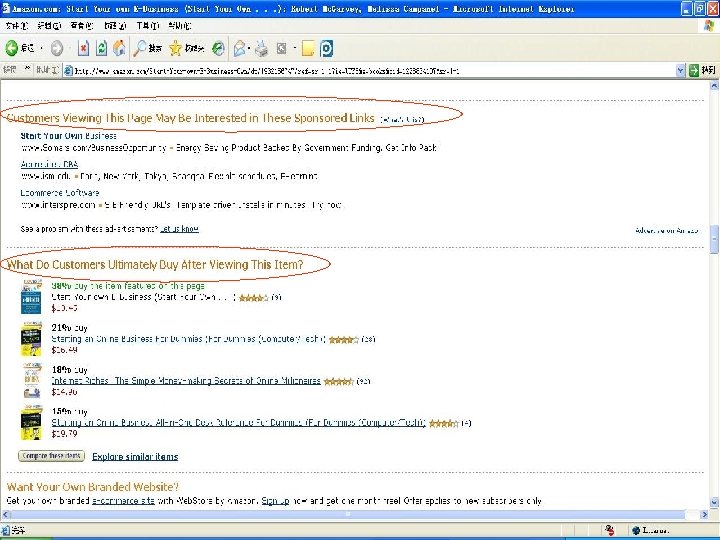The image size is (720, 540).
Task: Click the blue icon at the toolbar's end
Action: pos(326,48)
